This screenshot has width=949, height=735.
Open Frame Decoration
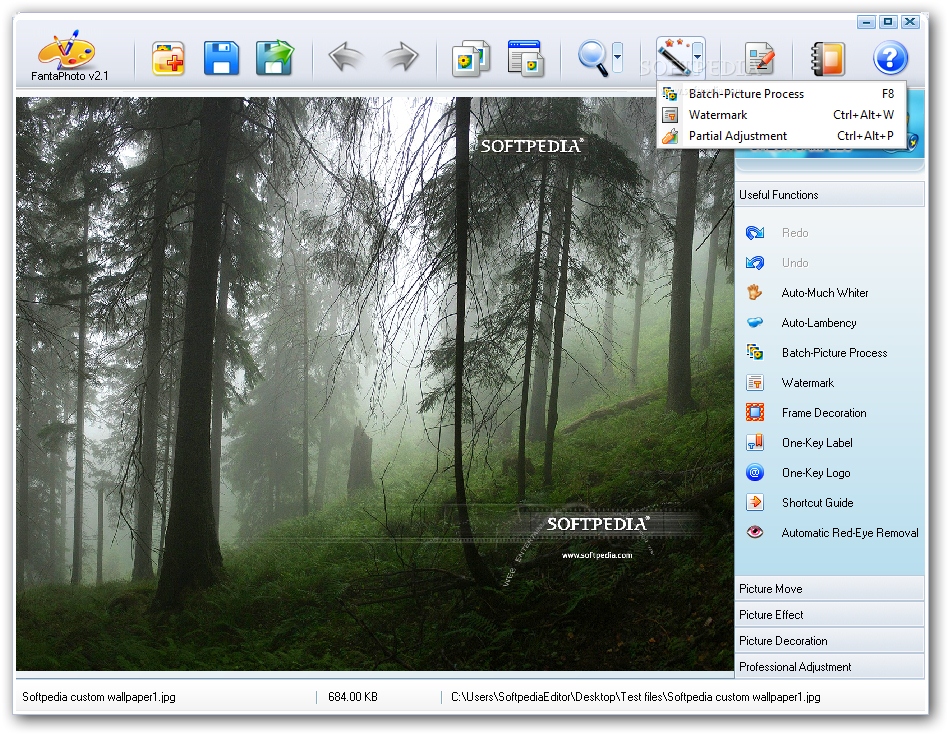(x=824, y=413)
